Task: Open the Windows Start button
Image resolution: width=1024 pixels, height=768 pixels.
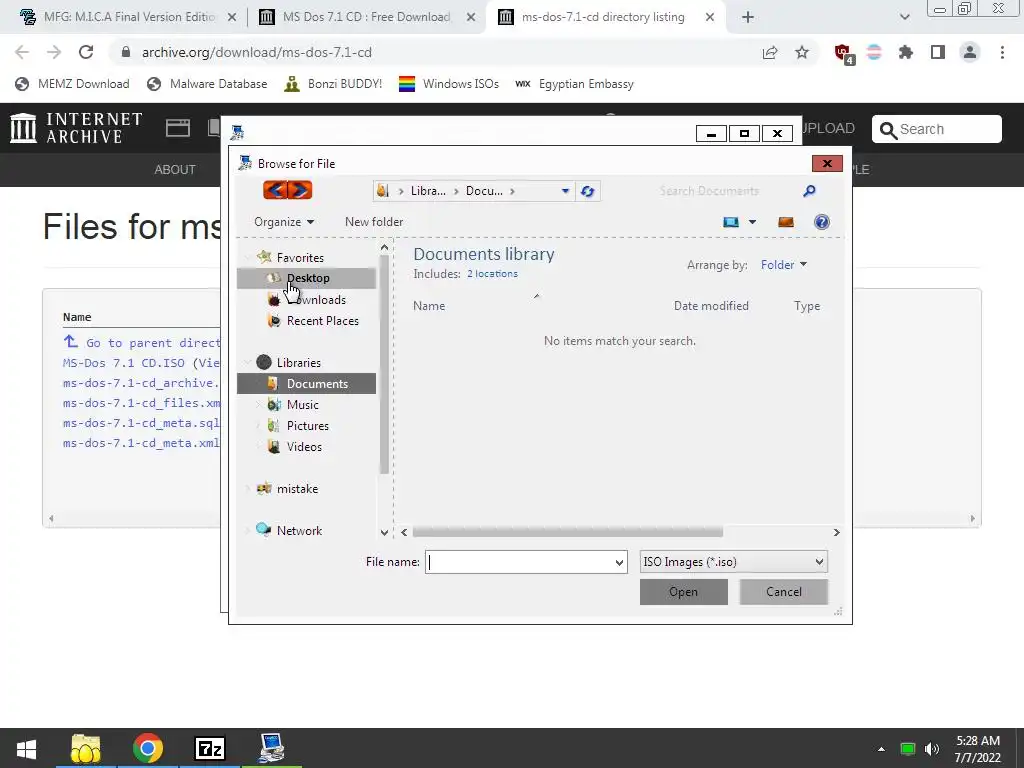Action: coord(26,748)
